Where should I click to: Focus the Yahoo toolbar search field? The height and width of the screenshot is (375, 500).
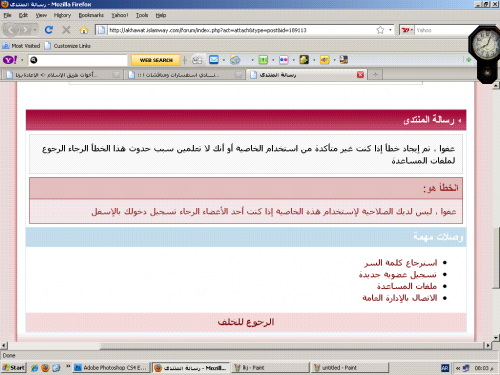point(78,60)
